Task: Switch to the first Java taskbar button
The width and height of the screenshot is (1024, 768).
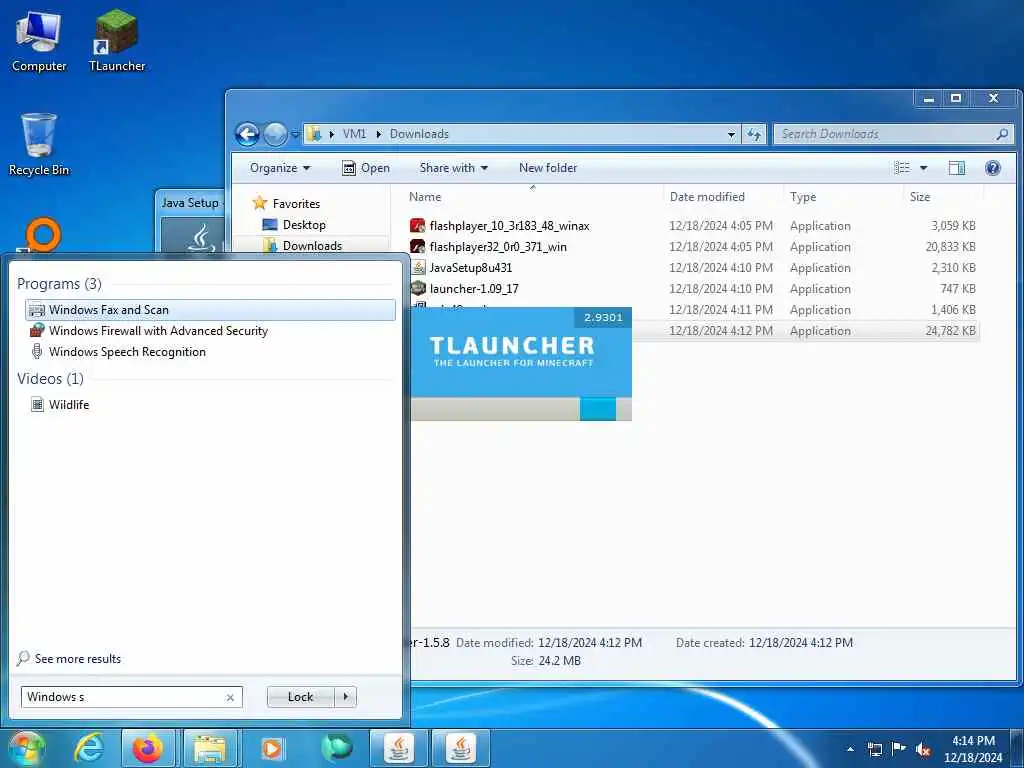Action: point(398,748)
